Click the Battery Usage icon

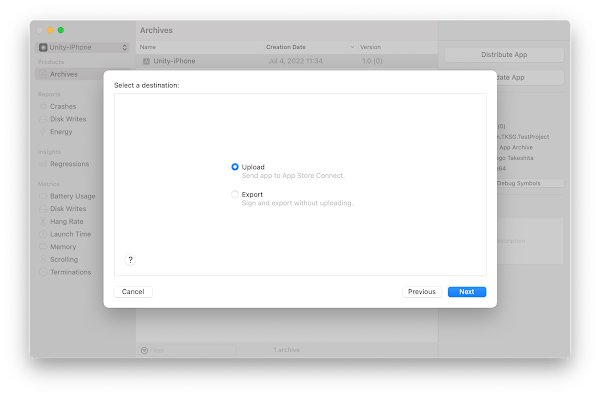[43, 196]
